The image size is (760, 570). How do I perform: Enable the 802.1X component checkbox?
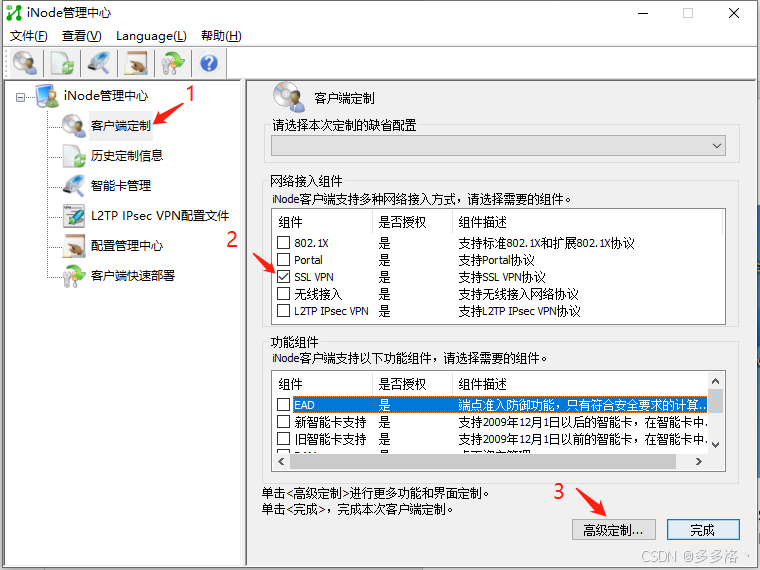tap(284, 242)
